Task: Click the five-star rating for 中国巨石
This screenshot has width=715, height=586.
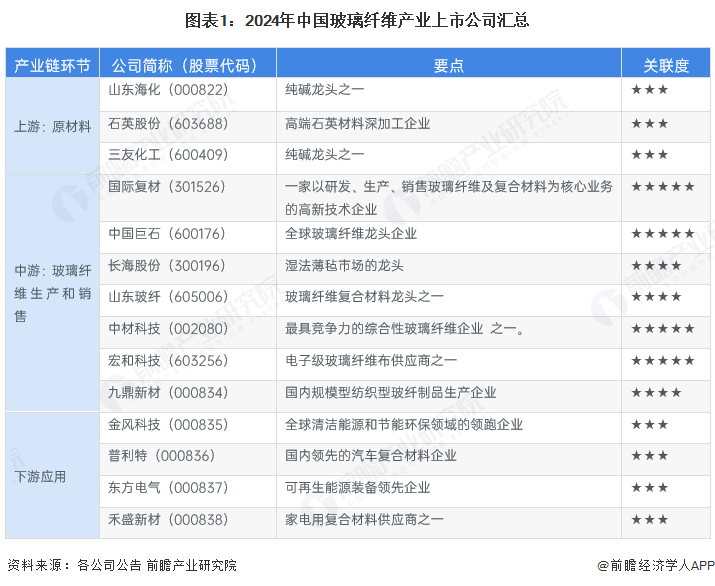Action: pos(662,234)
